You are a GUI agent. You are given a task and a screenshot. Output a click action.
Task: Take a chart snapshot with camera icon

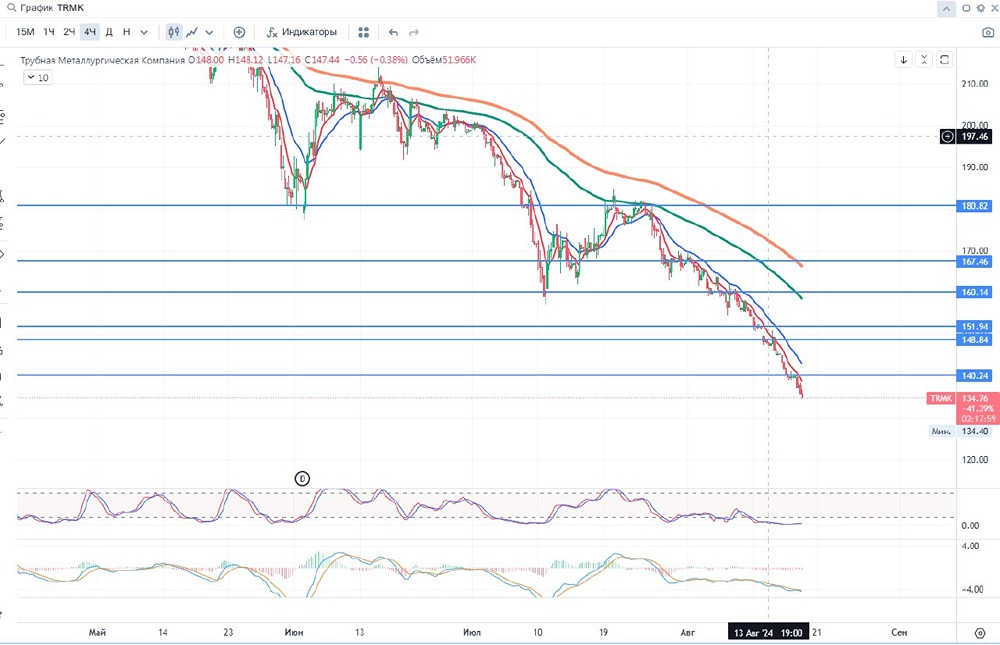pos(988,32)
